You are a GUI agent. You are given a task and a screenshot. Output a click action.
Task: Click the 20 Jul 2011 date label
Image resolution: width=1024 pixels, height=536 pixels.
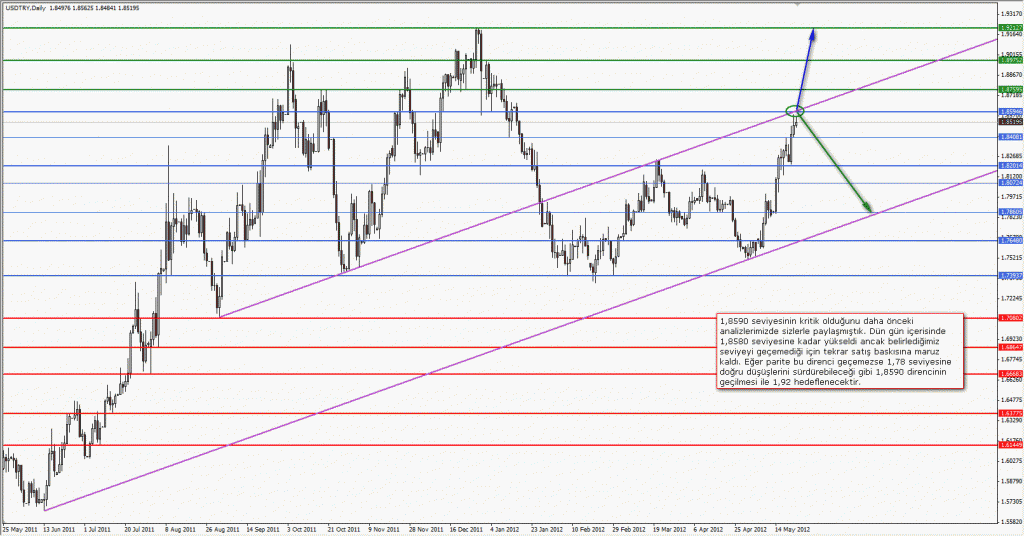[x=138, y=529]
